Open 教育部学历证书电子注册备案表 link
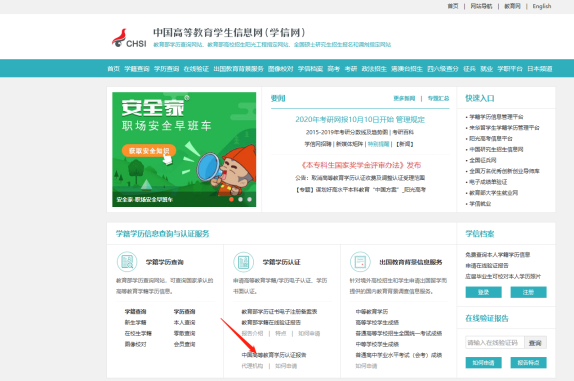The width and height of the screenshot is (574, 381). 279,311
